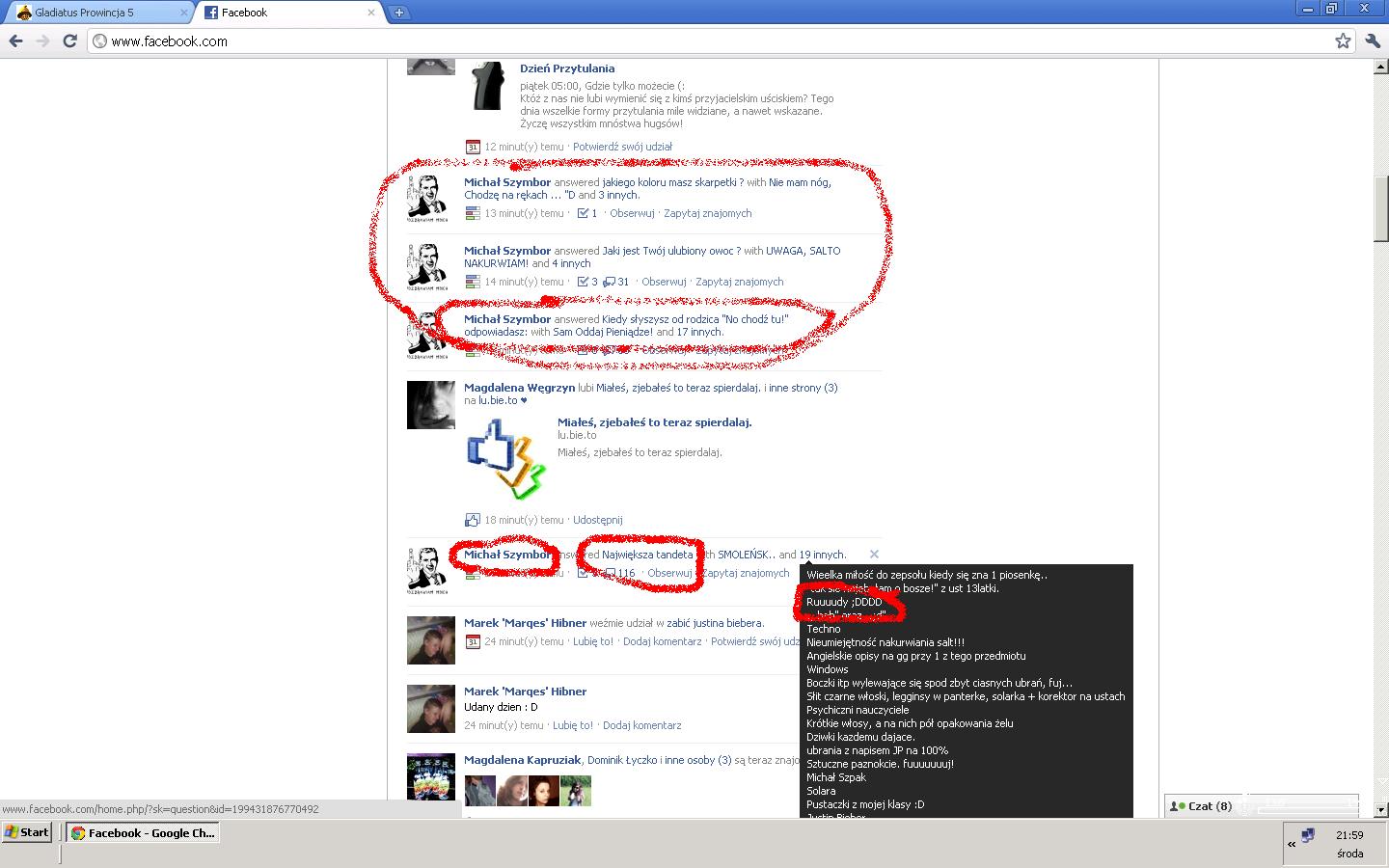
Task: Click the page scrollbar down arrow
Action: point(1380,810)
